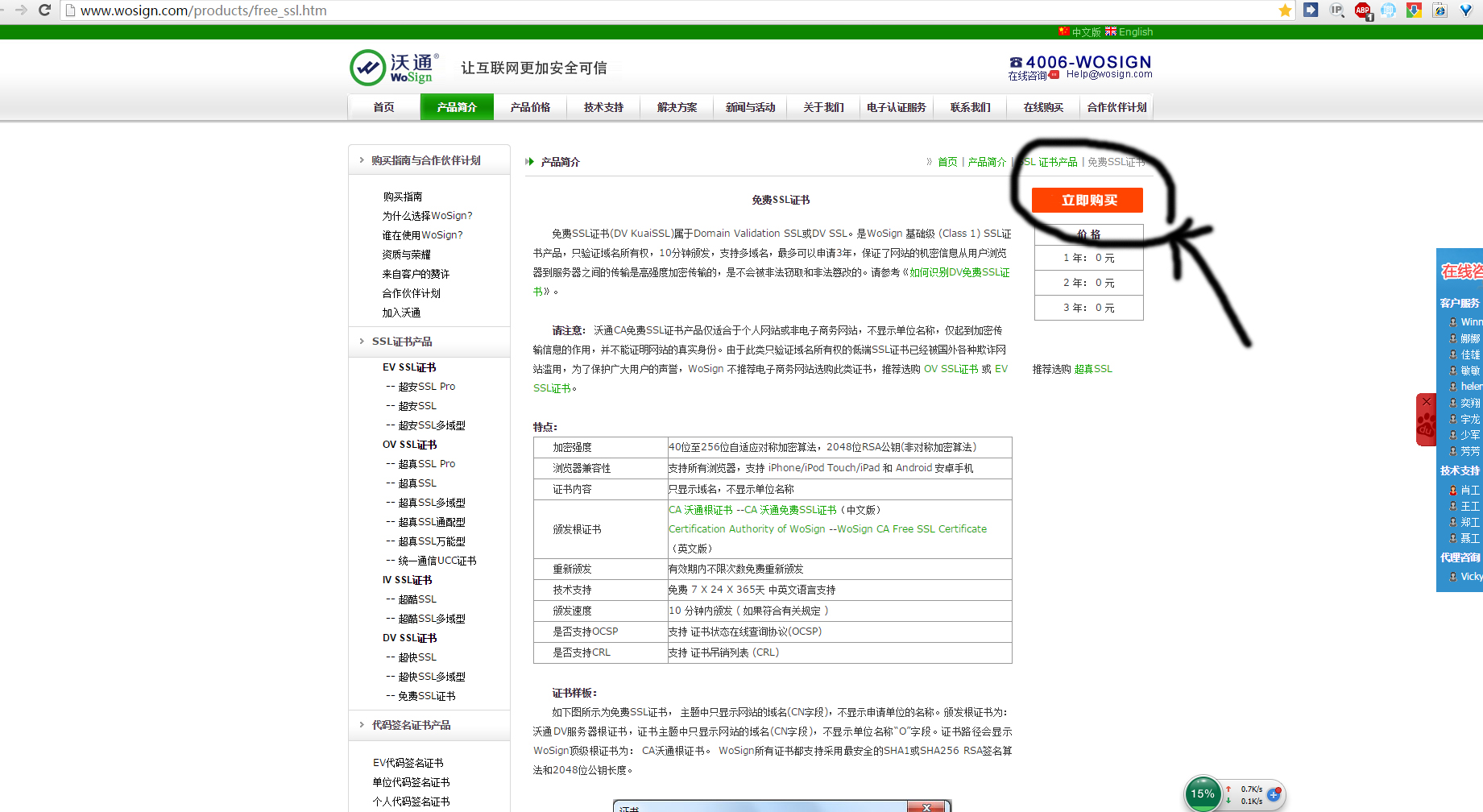Click the 首页 breadcrumb link
The height and width of the screenshot is (812, 1483).
click(x=947, y=162)
